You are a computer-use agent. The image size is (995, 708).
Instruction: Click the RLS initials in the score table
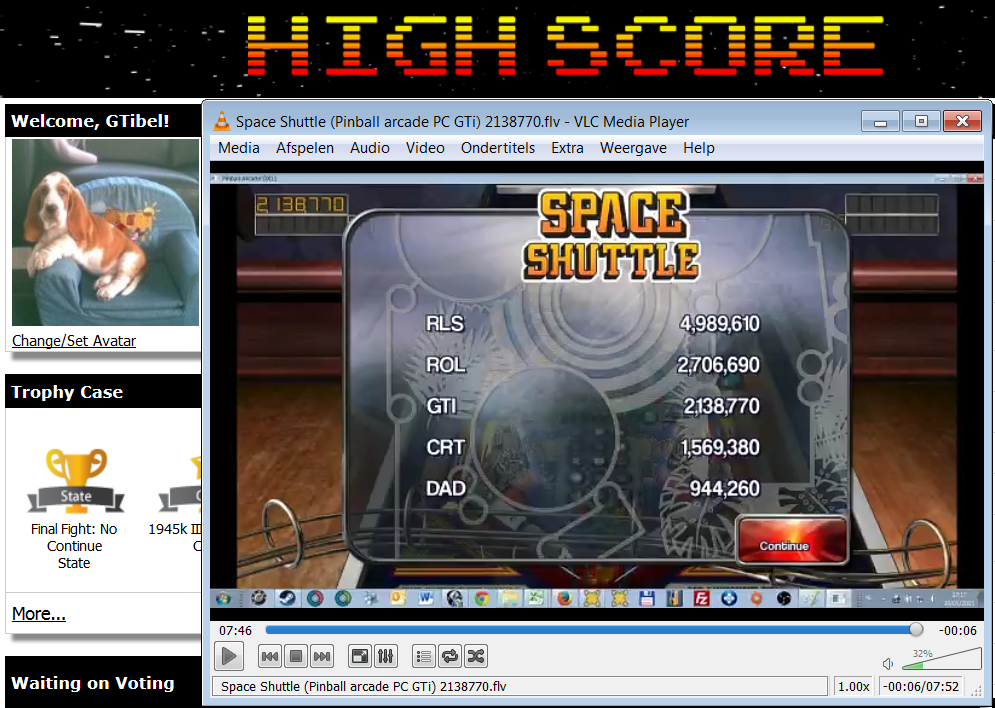point(445,324)
